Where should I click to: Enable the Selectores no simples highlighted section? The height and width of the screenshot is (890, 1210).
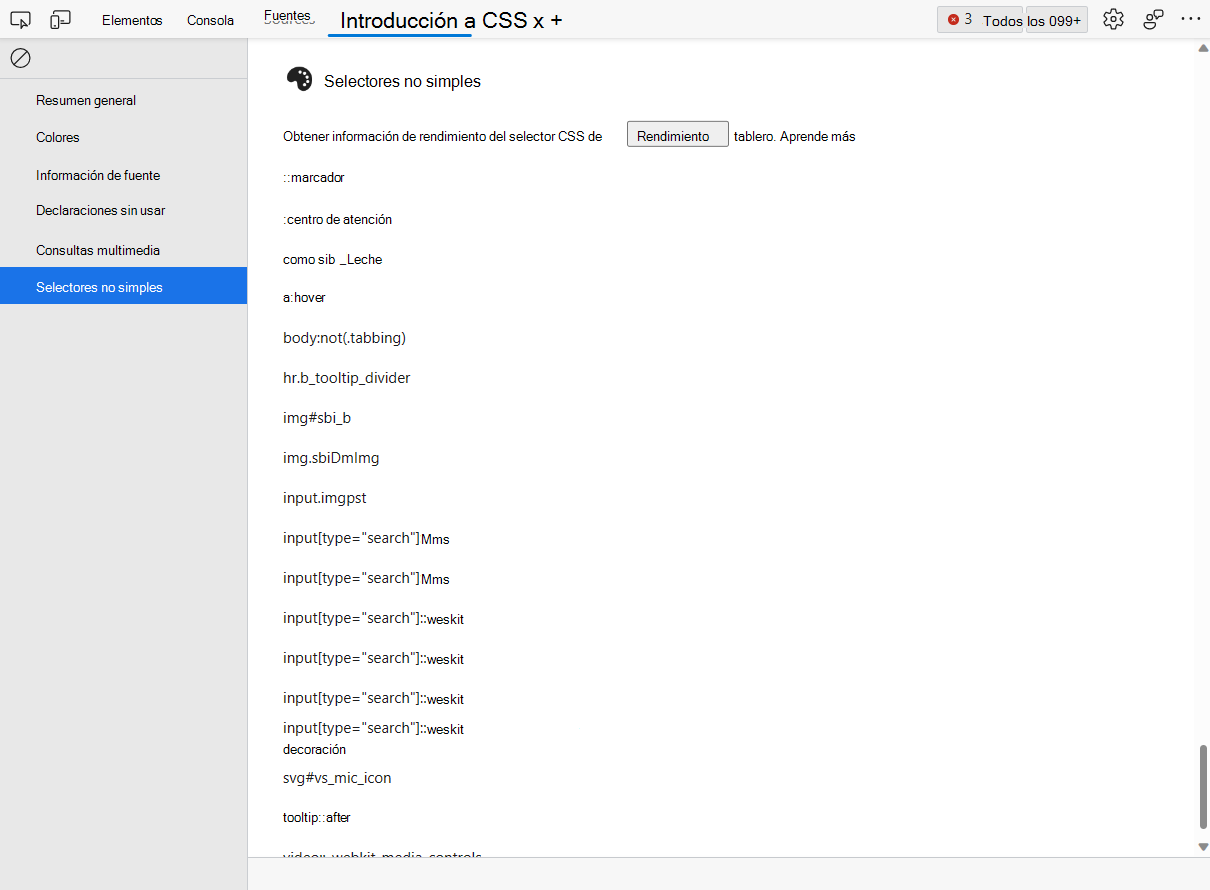(x=100, y=285)
